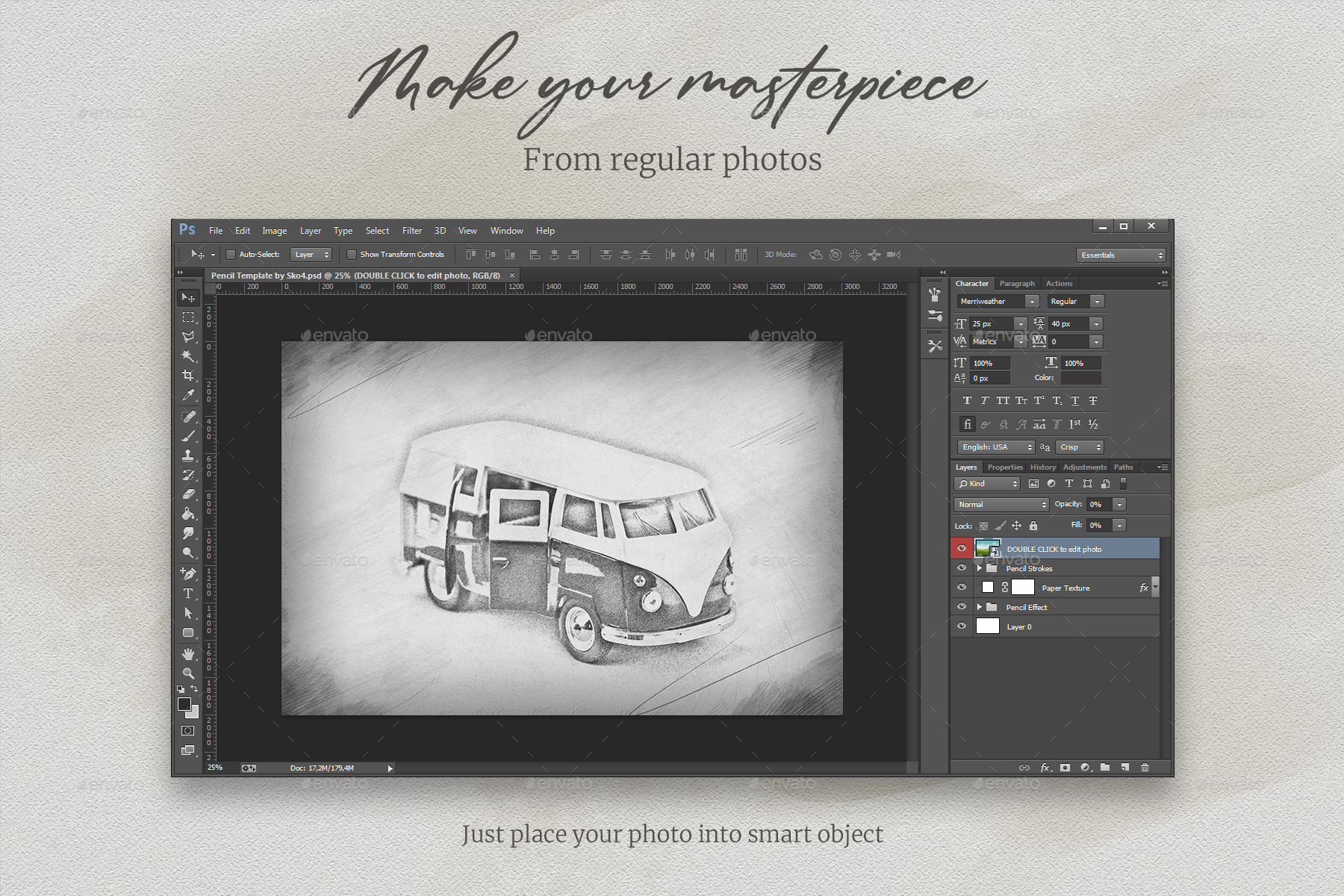Open the Filter menu
This screenshot has width=1344, height=896.
click(x=411, y=230)
